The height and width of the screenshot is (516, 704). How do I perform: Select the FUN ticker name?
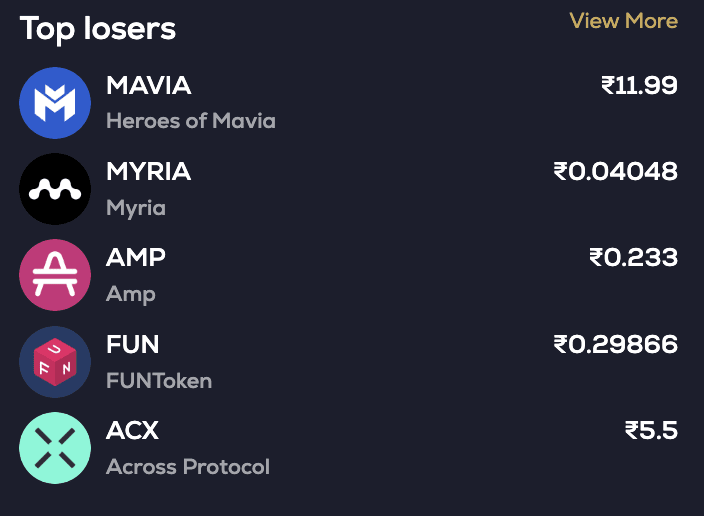point(133,344)
